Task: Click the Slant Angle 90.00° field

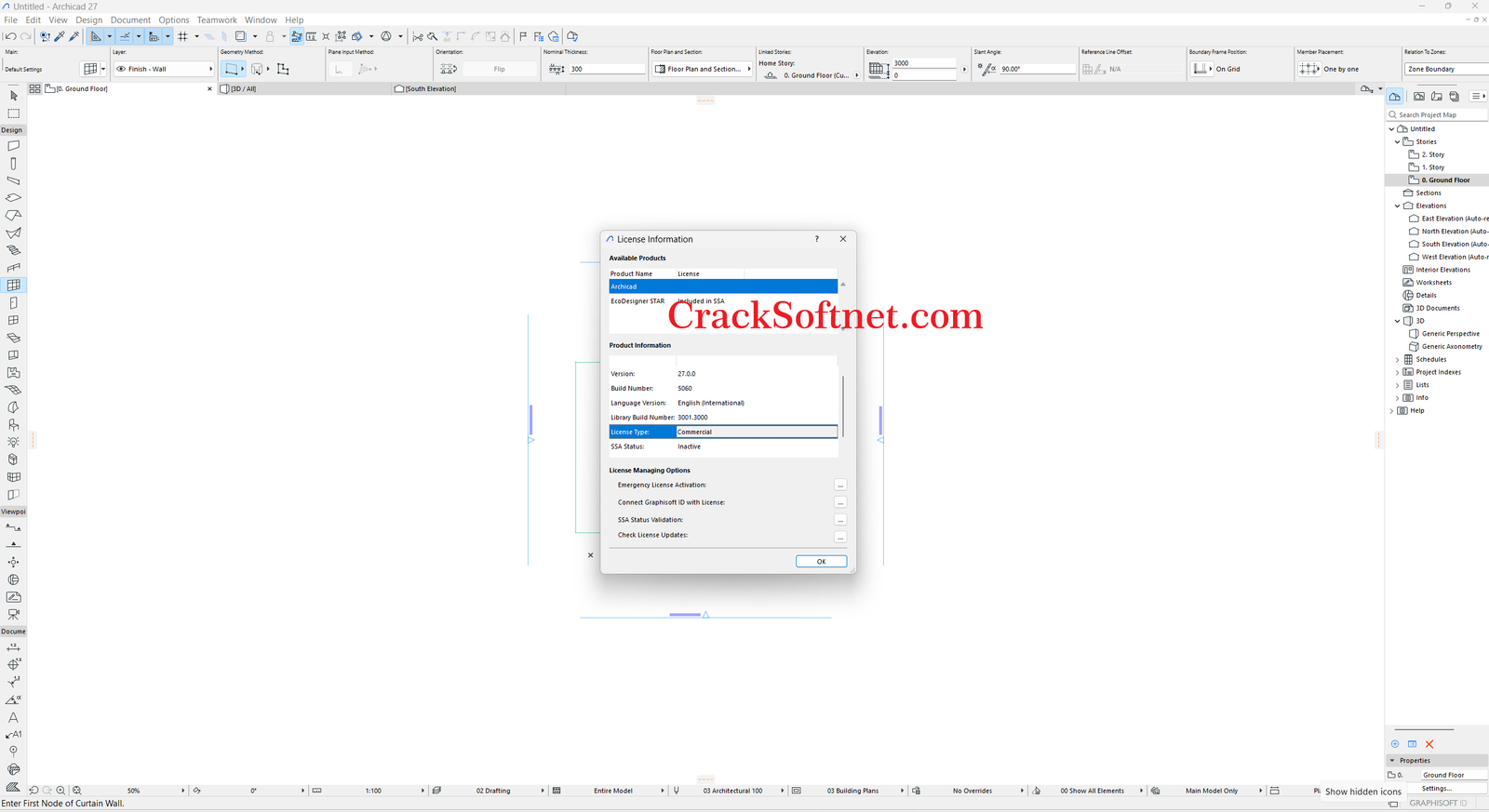Action: pos(1037,69)
